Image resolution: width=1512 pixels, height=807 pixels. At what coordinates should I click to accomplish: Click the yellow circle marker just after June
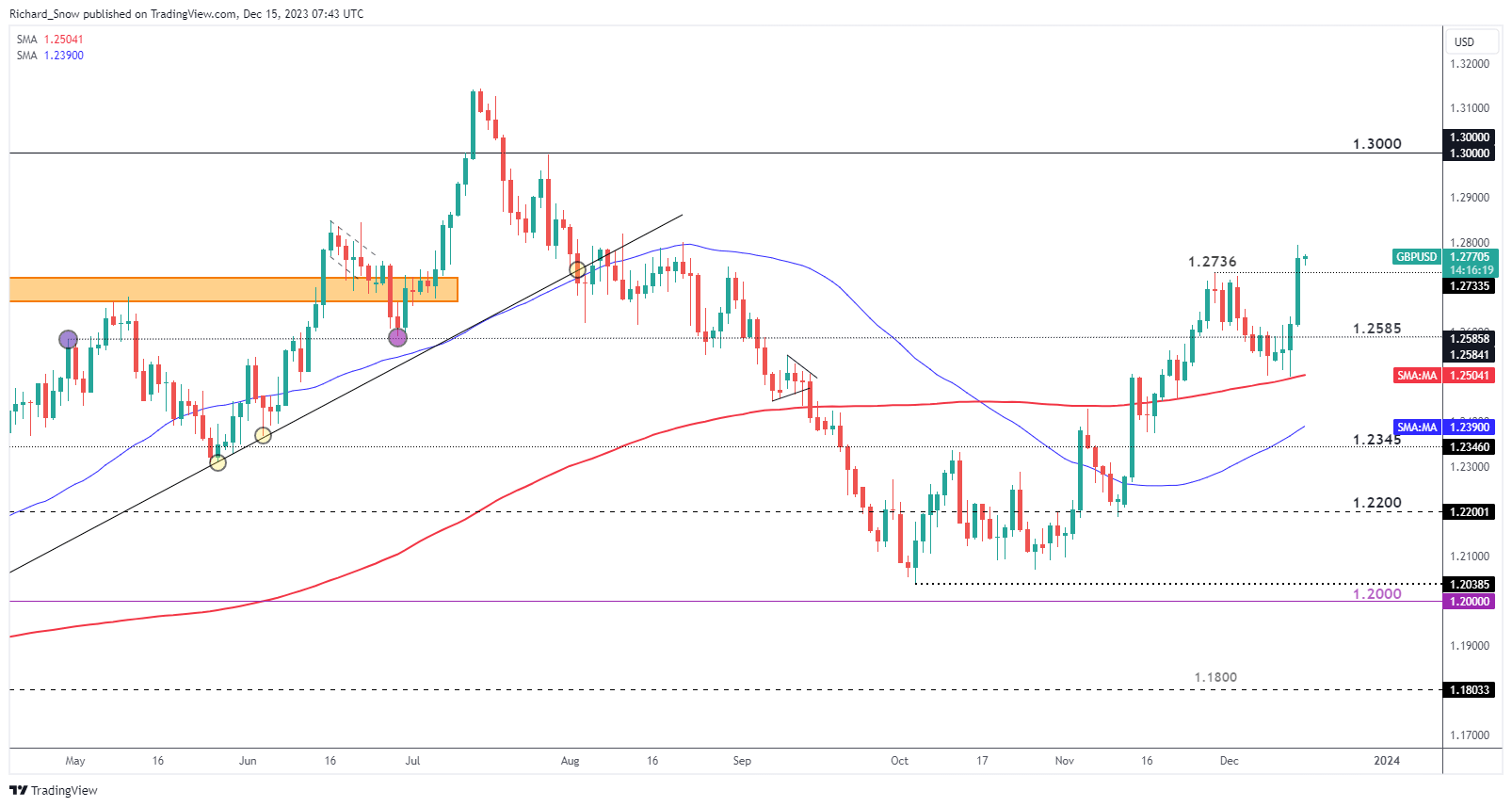[x=264, y=435]
